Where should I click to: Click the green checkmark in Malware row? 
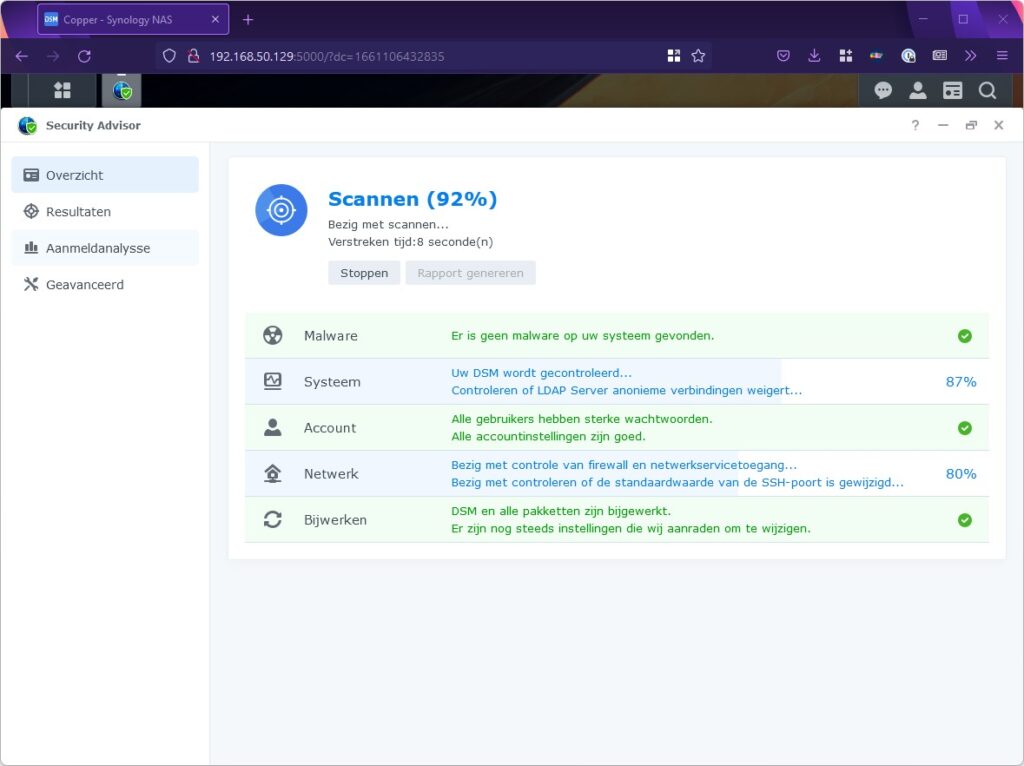[965, 336]
